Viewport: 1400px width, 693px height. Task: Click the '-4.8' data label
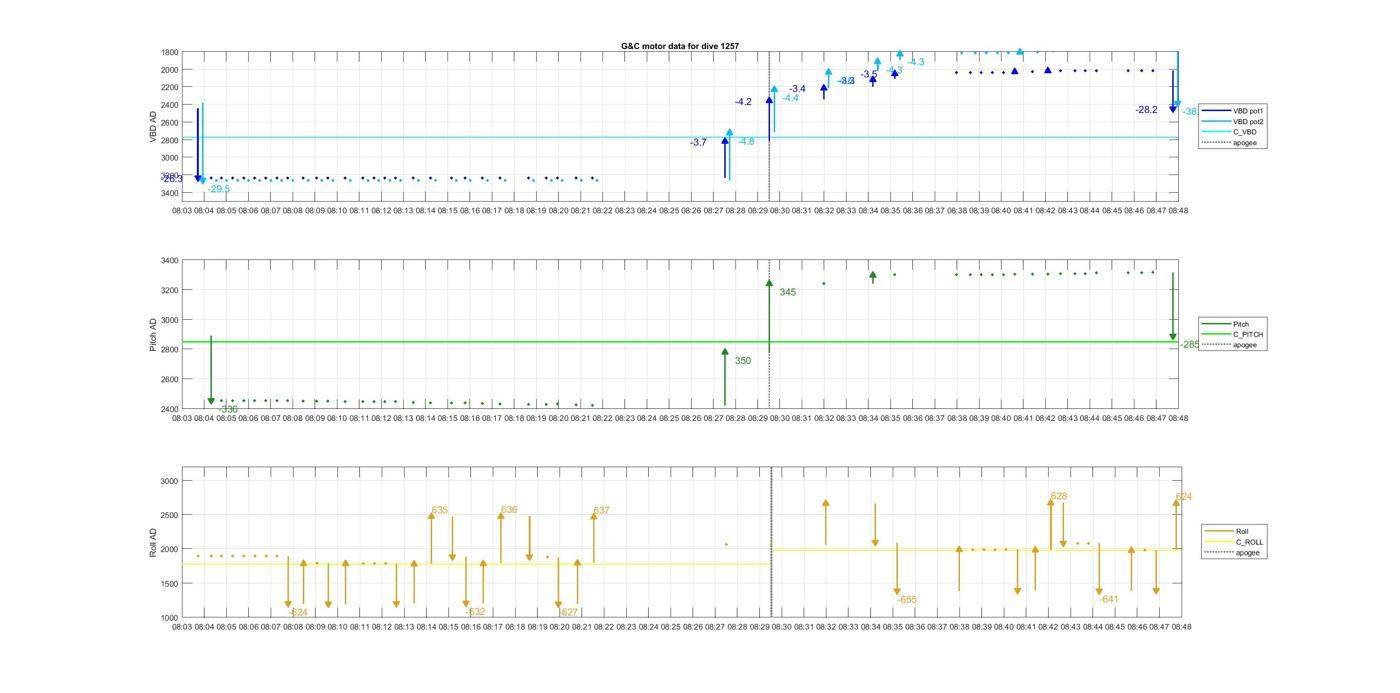746,142
